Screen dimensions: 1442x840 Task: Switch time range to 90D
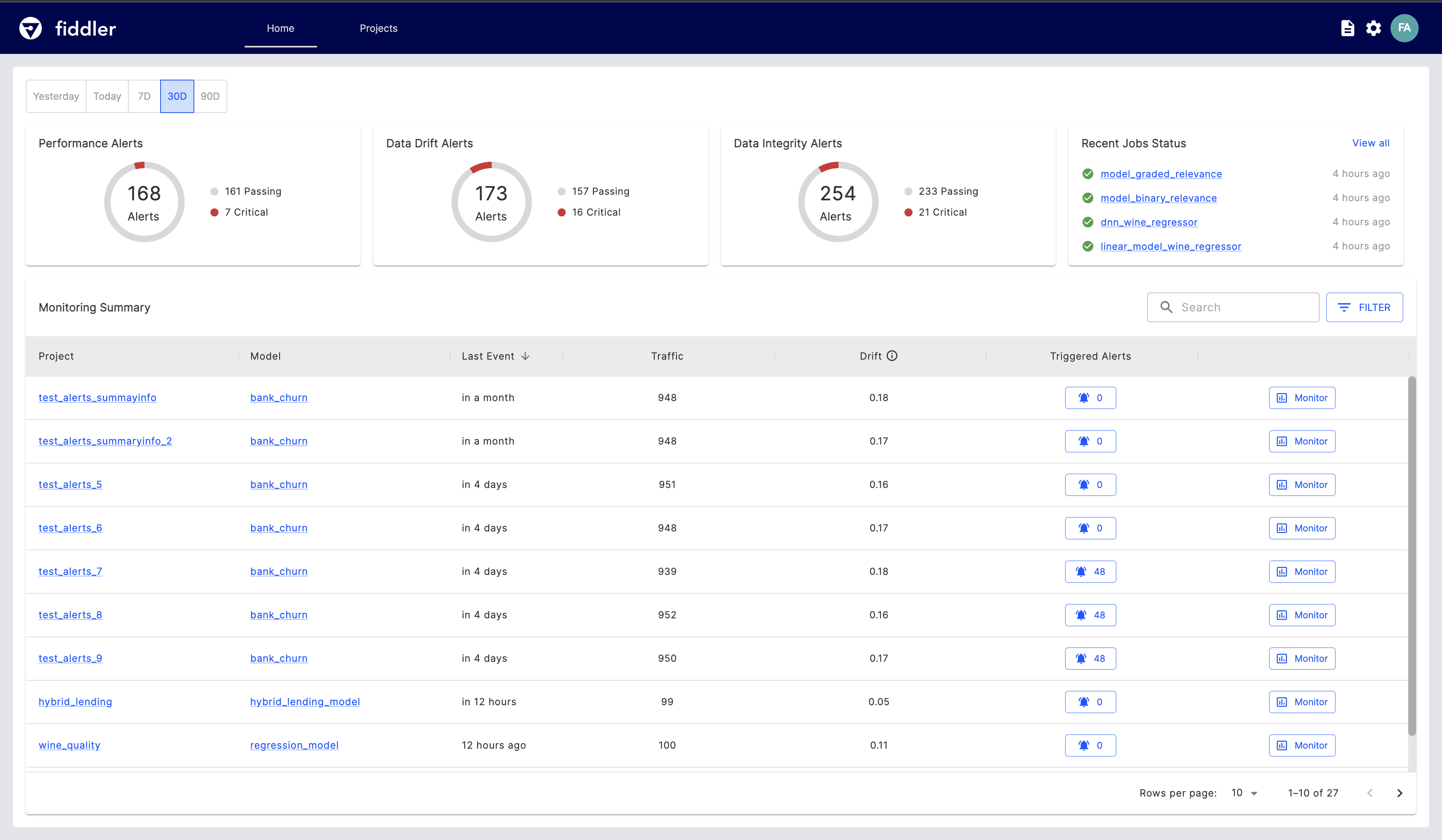[x=210, y=96]
